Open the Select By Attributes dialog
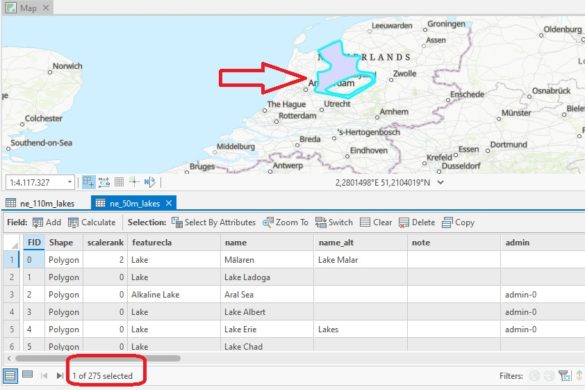 (x=213, y=222)
